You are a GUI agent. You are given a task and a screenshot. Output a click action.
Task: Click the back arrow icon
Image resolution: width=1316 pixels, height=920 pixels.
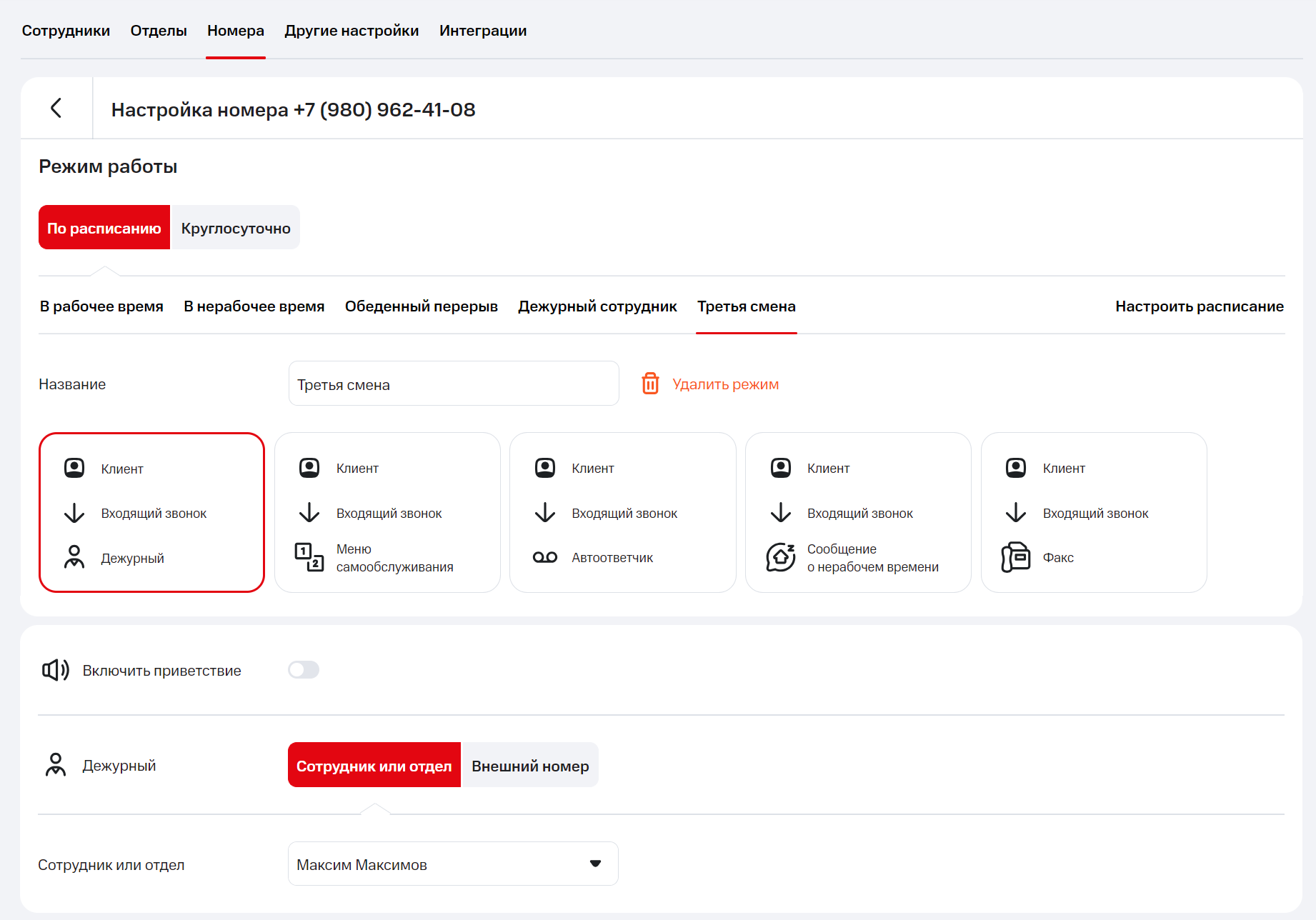(x=56, y=108)
